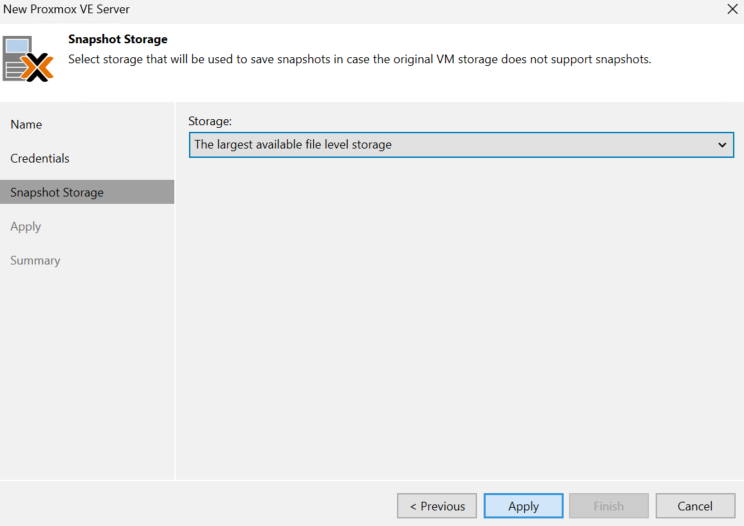Go to the Name wizard step
Viewport: 744px width, 526px height.
[x=26, y=124]
